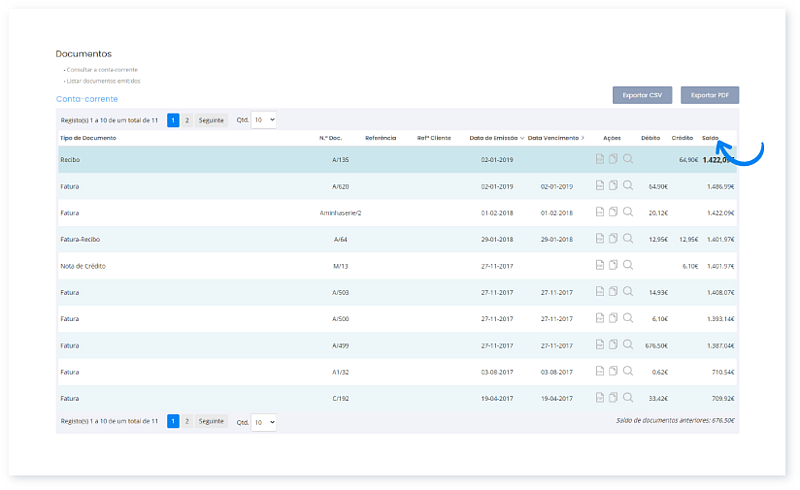Viewport: 800px width, 490px height.
Task: Click magnifier icon for Fatura Aminhaserie/2
Action: coord(628,212)
